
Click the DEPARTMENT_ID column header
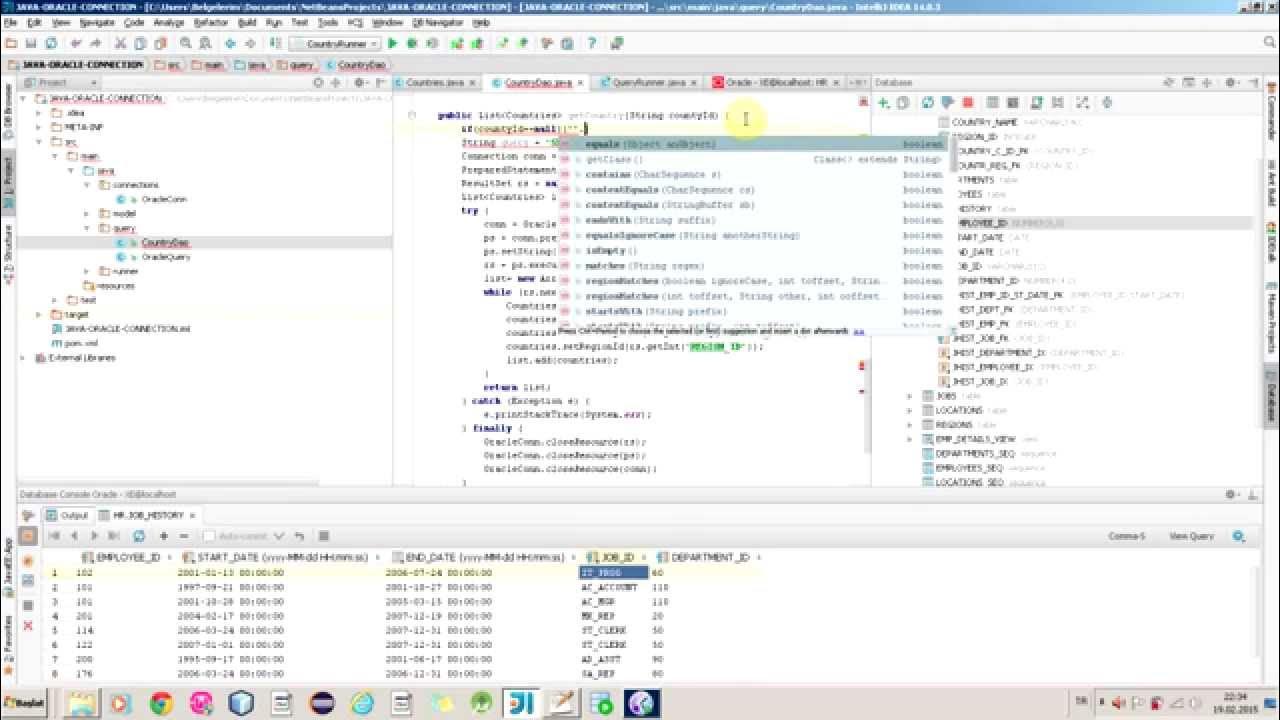(x=710, y=557)
